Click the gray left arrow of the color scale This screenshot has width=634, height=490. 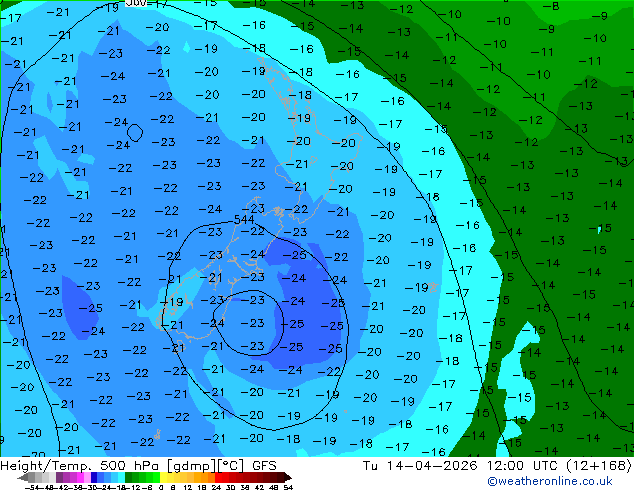[23, 477]
